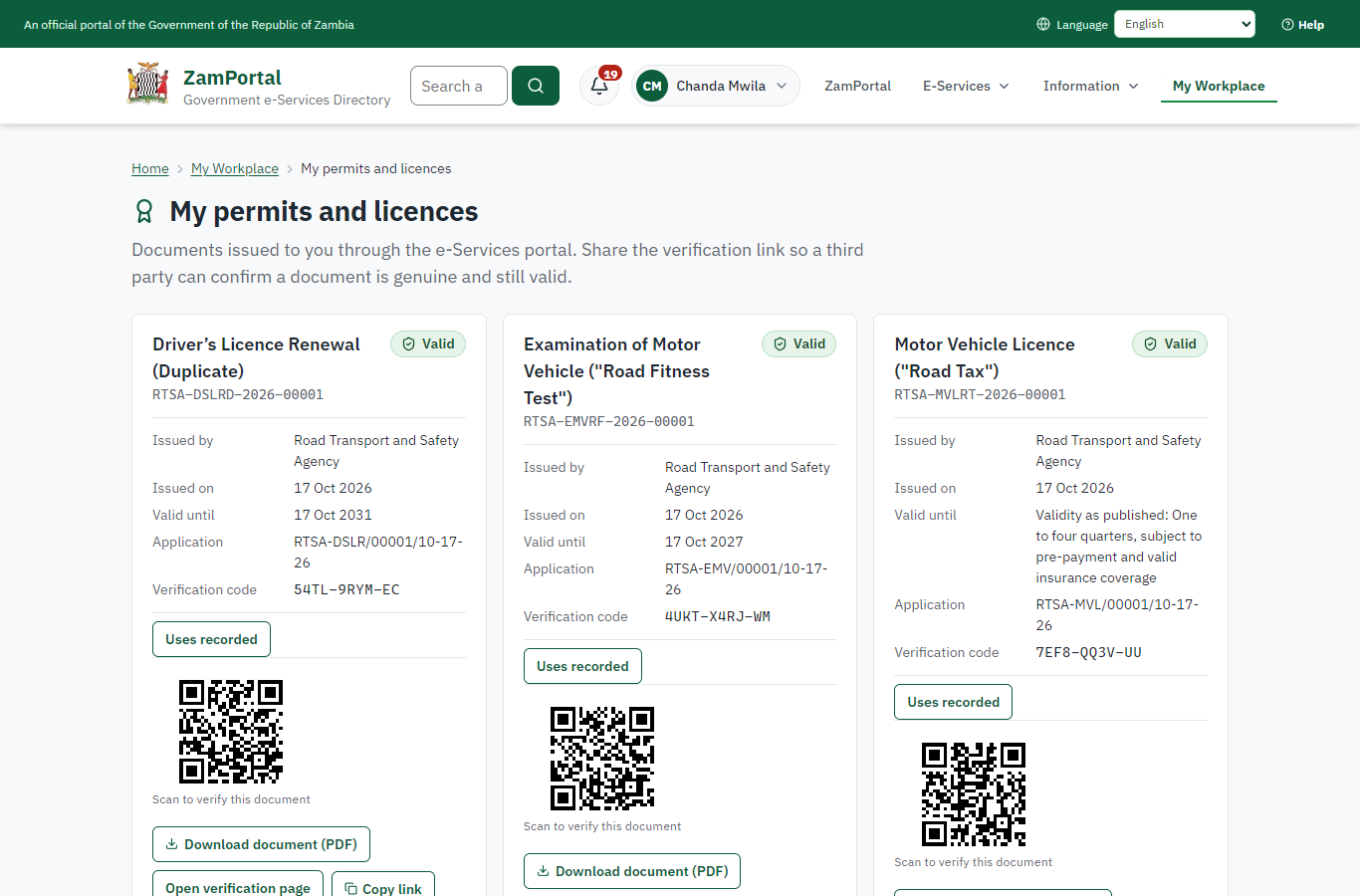Click reference RTSA-EMVRF-2026-00001

pyautogui.click(x=609, y=421)
